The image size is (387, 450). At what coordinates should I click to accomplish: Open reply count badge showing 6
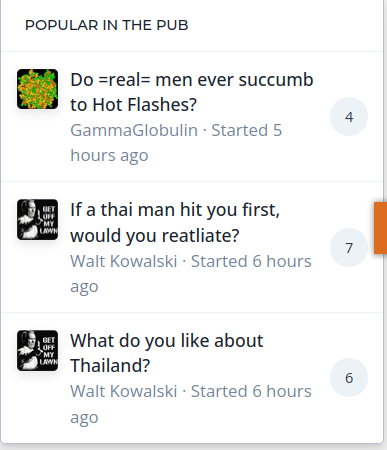(x=349, y=378)
